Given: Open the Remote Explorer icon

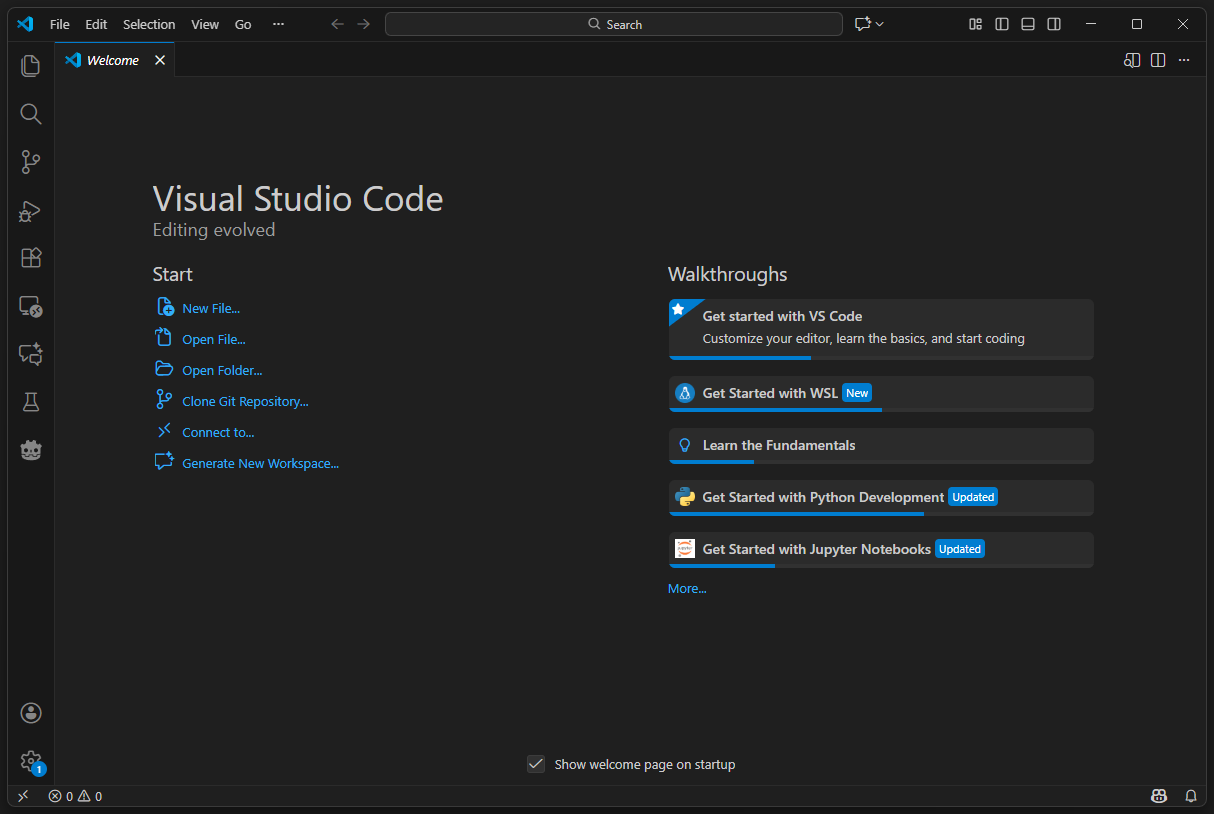Looking at the screenshot, I should 30,307.
